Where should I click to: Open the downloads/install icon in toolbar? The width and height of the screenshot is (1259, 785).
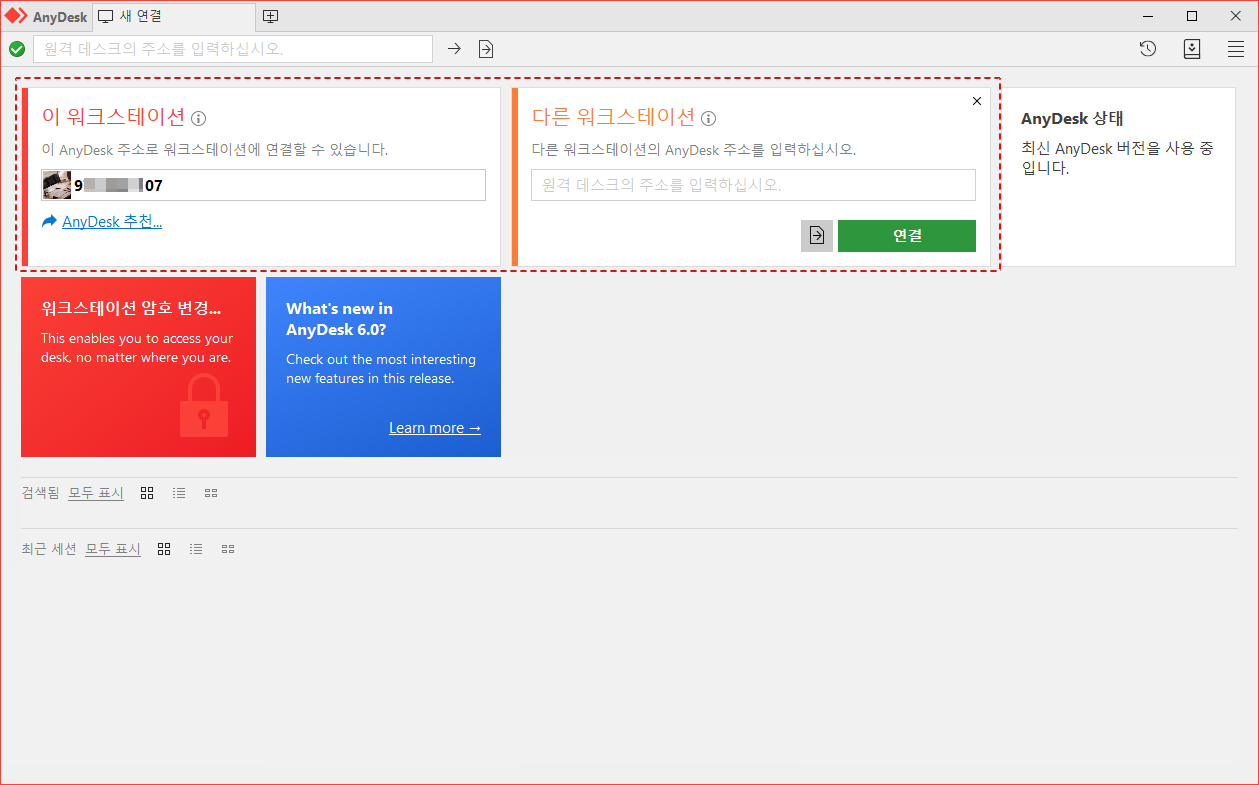[1192, 49]
